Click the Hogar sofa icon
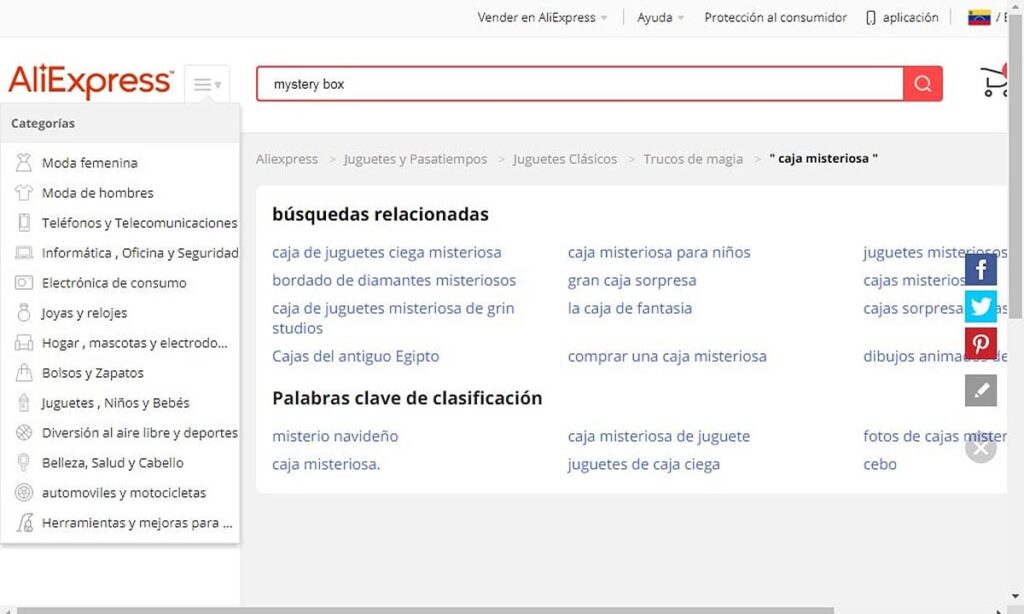This screenshot has height=614, width=1024. click(x=24, y=343)
